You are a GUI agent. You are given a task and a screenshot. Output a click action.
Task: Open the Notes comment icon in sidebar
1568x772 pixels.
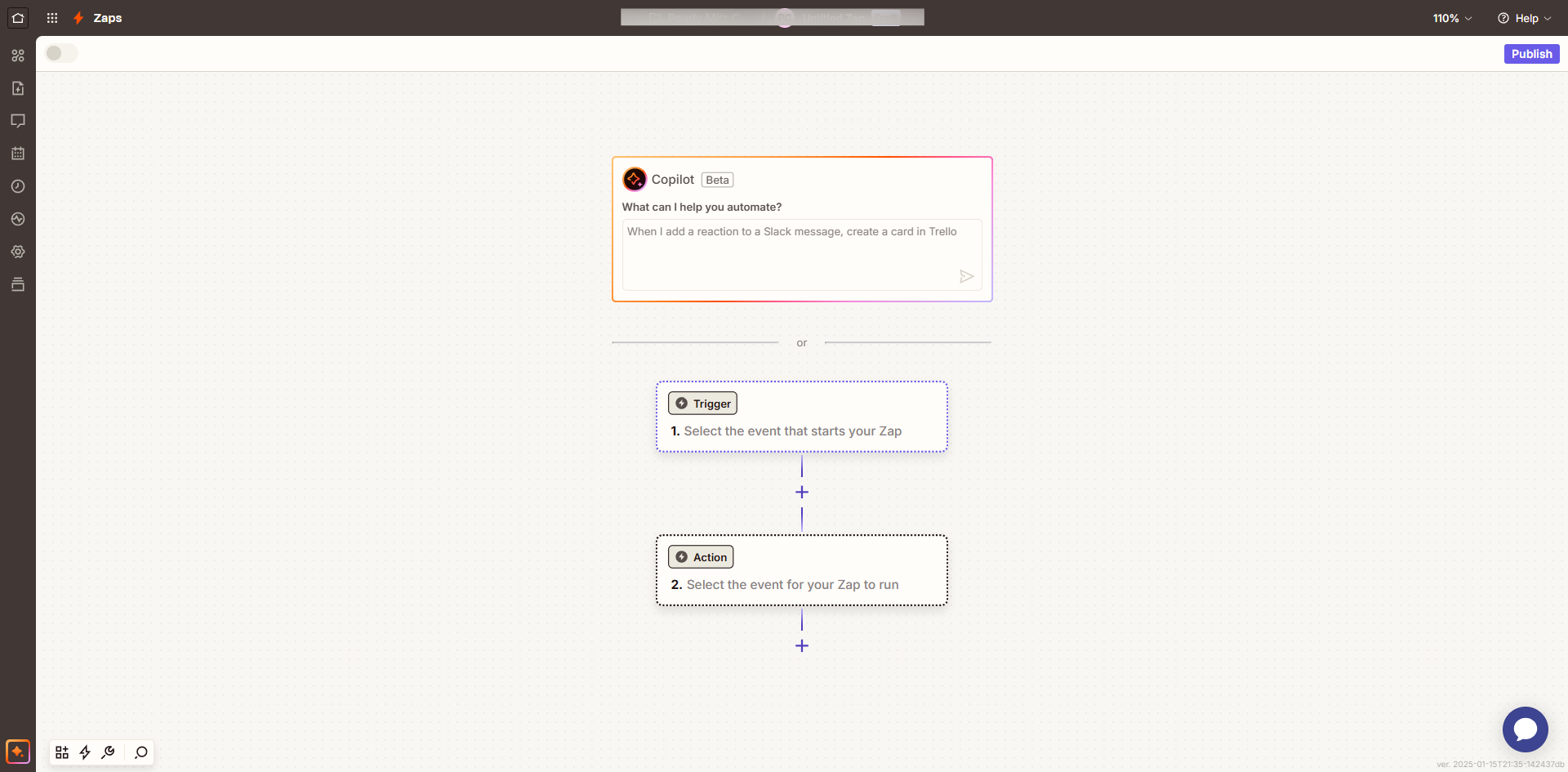pos(18,121)
